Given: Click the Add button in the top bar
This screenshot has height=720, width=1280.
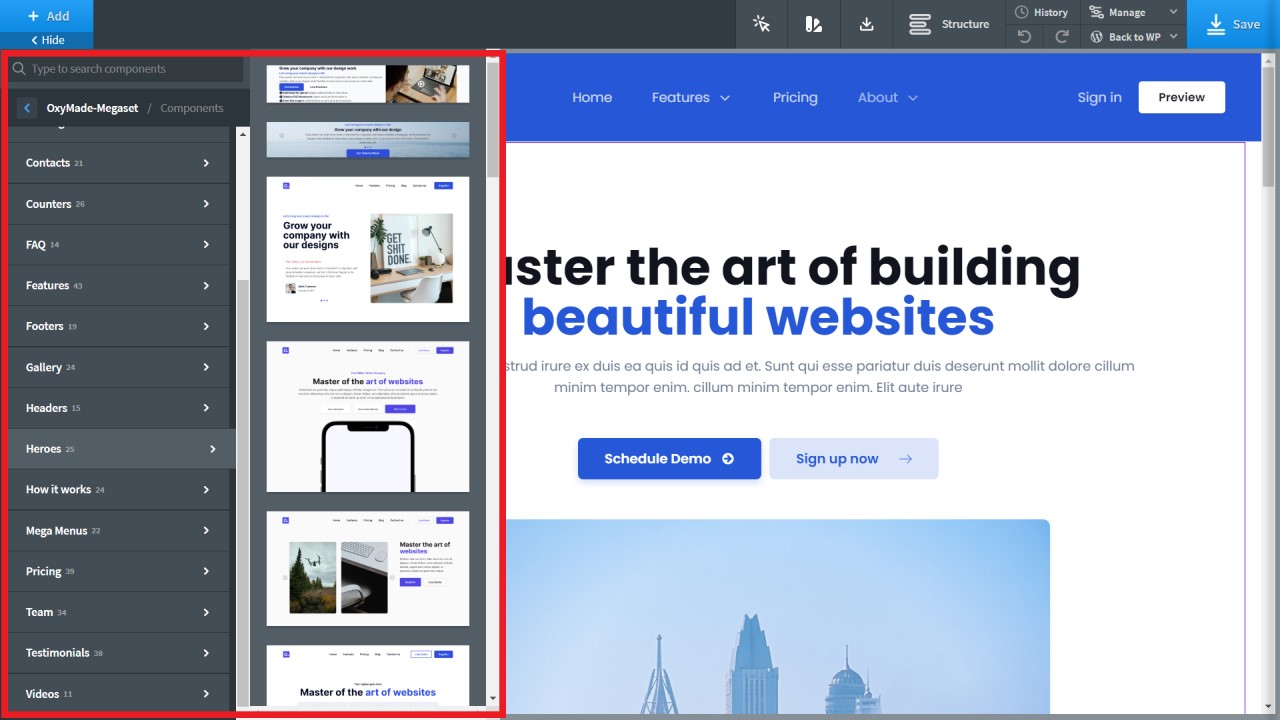Looking at the screenshot, I should (47, 16).
